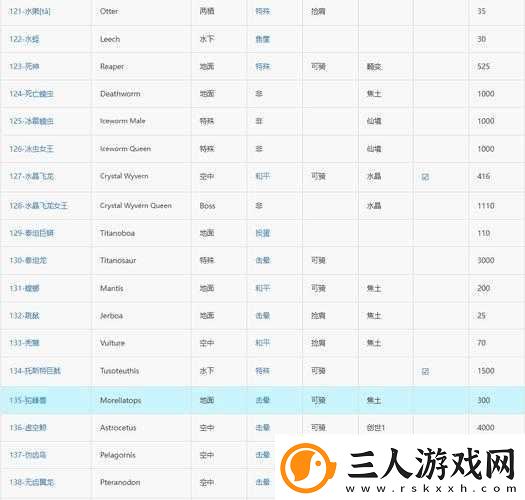Image resolution: width=525 pixels, height=500 pixels.
Task: Open the entry link numbered 137 for Pelagornis
Action: pos(28,455)
